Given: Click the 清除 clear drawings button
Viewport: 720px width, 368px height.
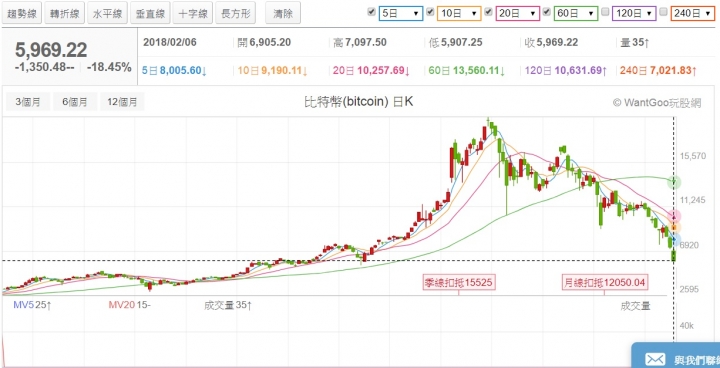Looking at the screenshot, I should [283, 13].
